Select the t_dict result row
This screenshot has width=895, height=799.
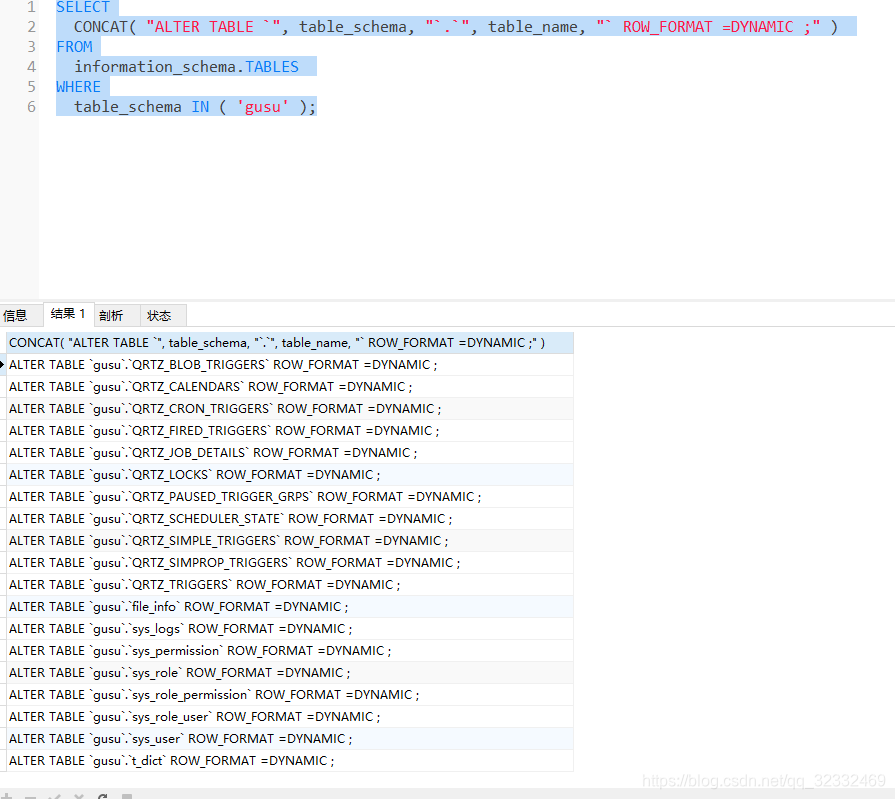click(x=290, y=761)
